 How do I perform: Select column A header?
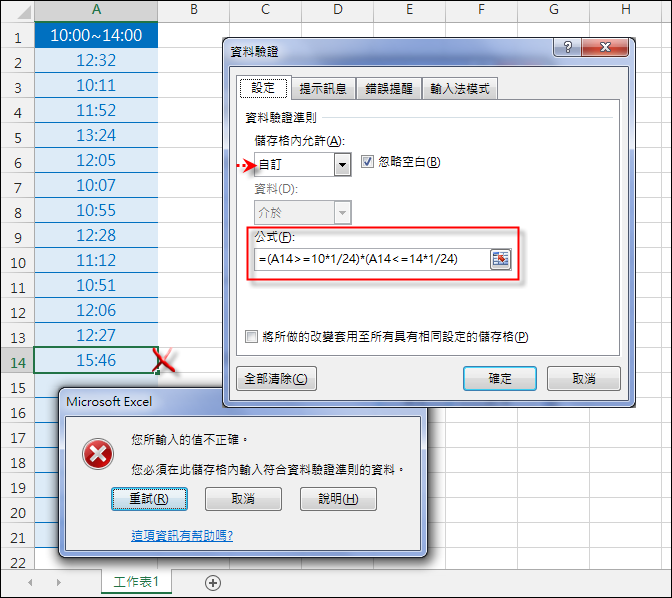click(96, 10)
